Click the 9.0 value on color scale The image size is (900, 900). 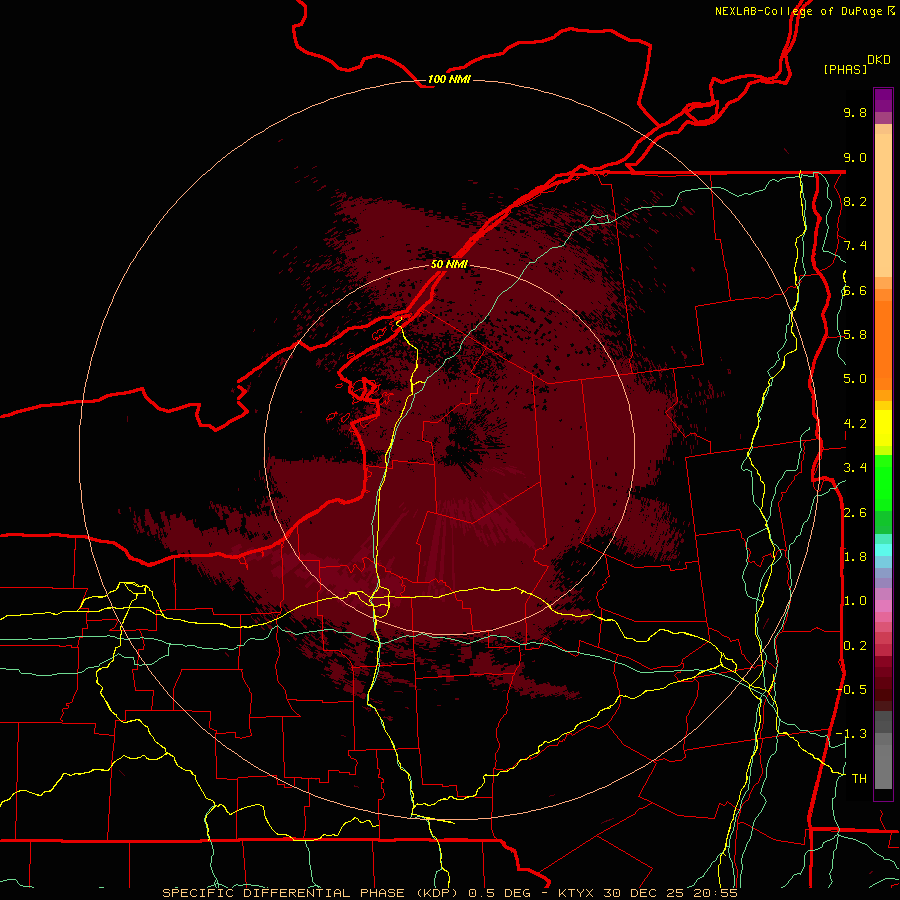click(x=855, y=157)
